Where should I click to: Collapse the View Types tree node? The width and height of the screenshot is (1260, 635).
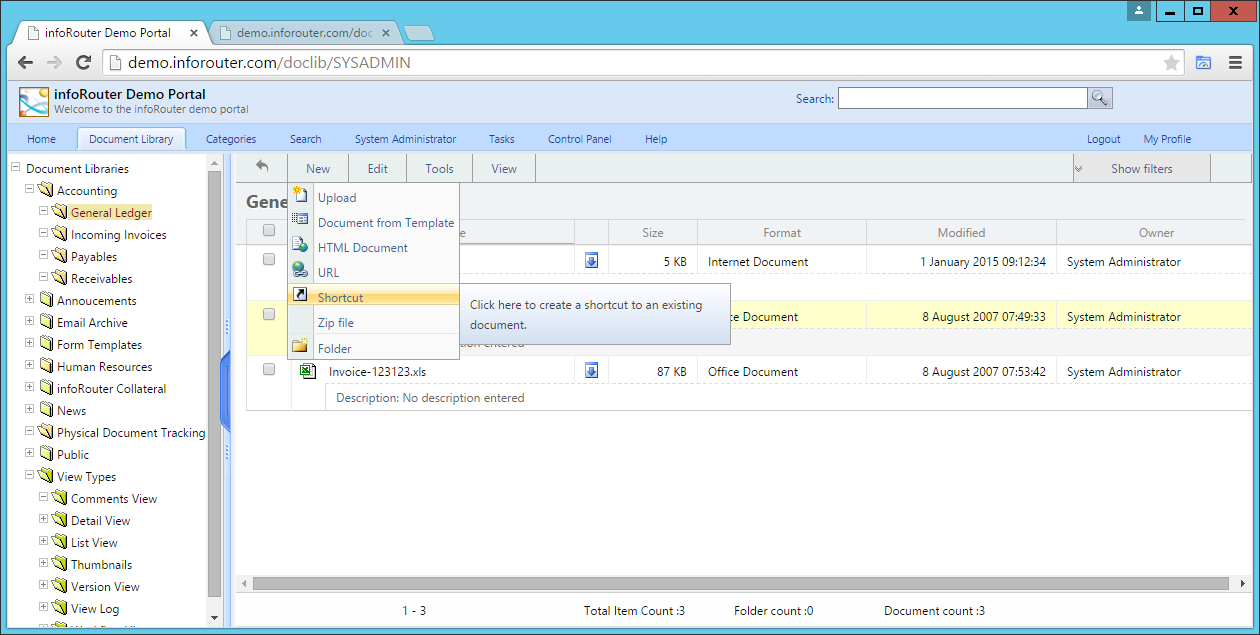pos(29,475)
